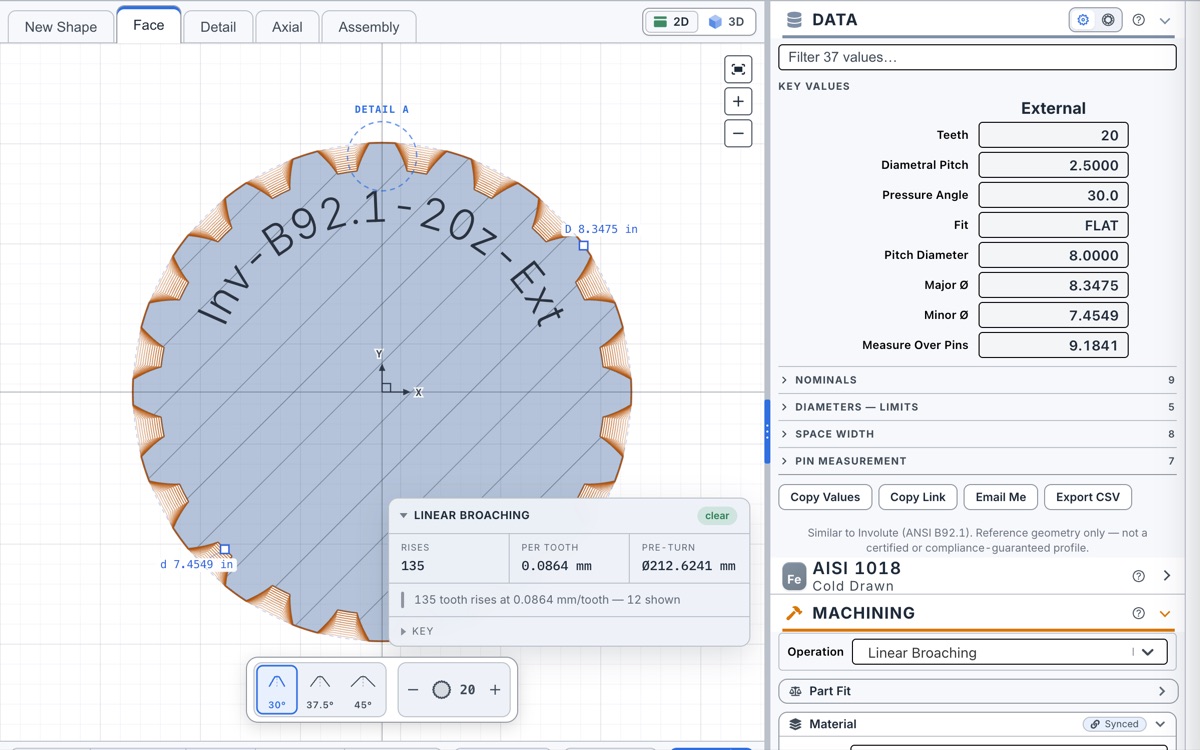The width and height of the screenshot is (1200, 750).
Task: Click the Synced link badge on Material
Action: click(x=1116, y=724)
